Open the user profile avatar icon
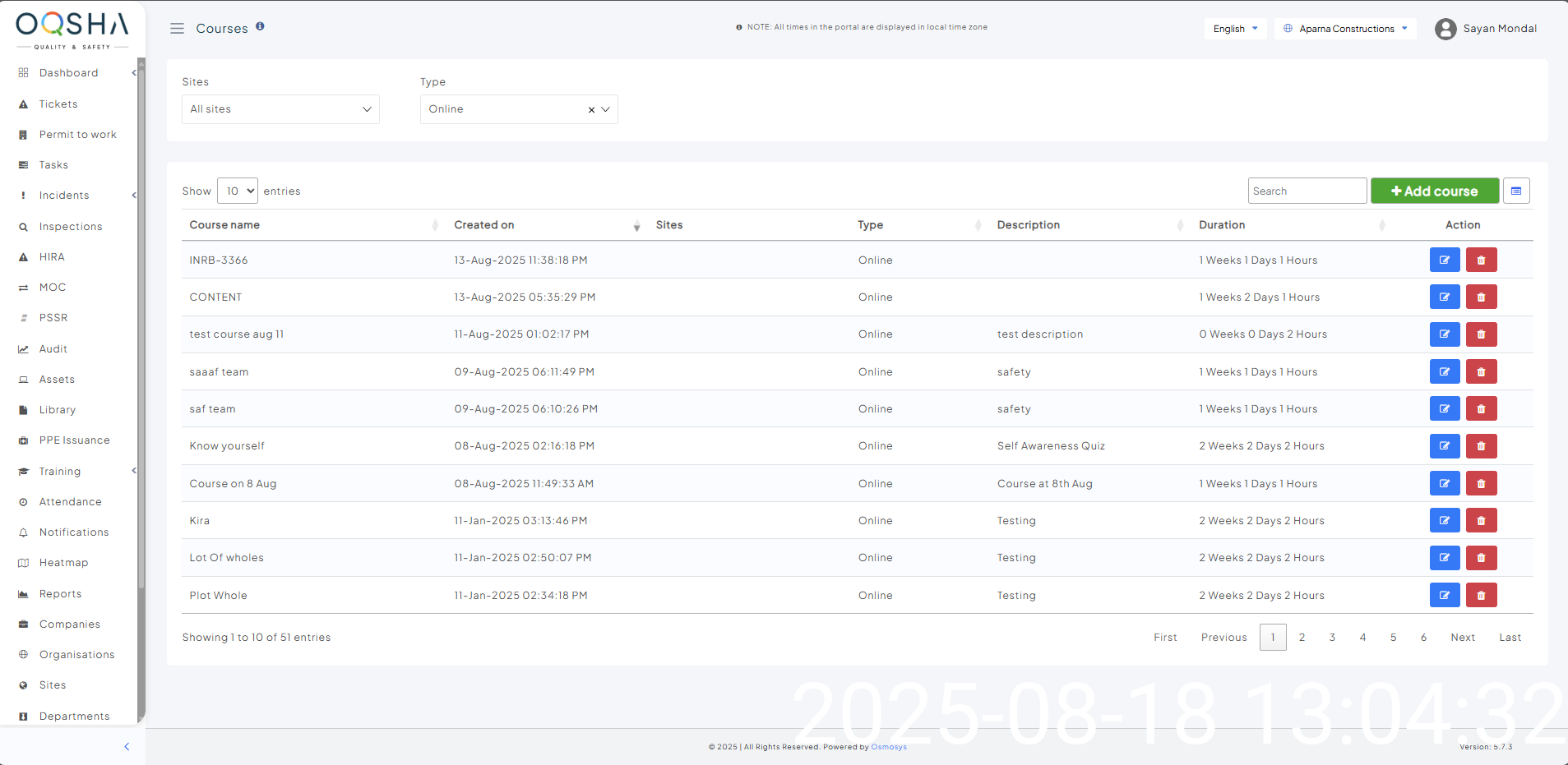This screenshot has height=765, width=1568. pyautogui.click(x=1445, y=29)
